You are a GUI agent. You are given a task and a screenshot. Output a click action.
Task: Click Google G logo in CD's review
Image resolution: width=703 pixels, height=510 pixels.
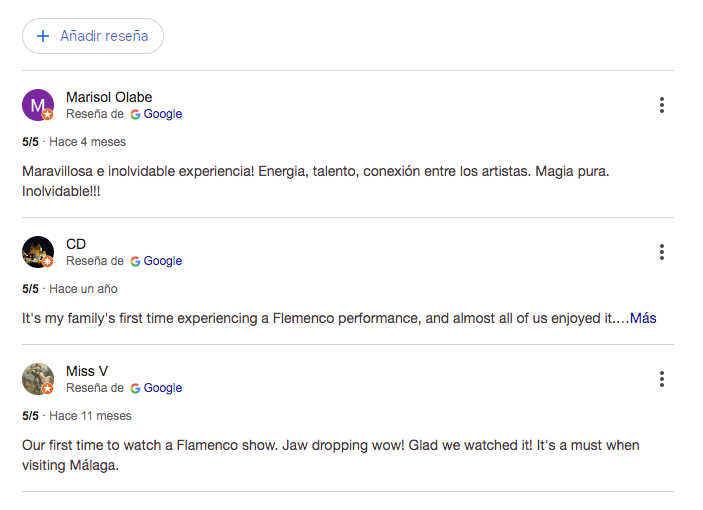pos(135,262)
